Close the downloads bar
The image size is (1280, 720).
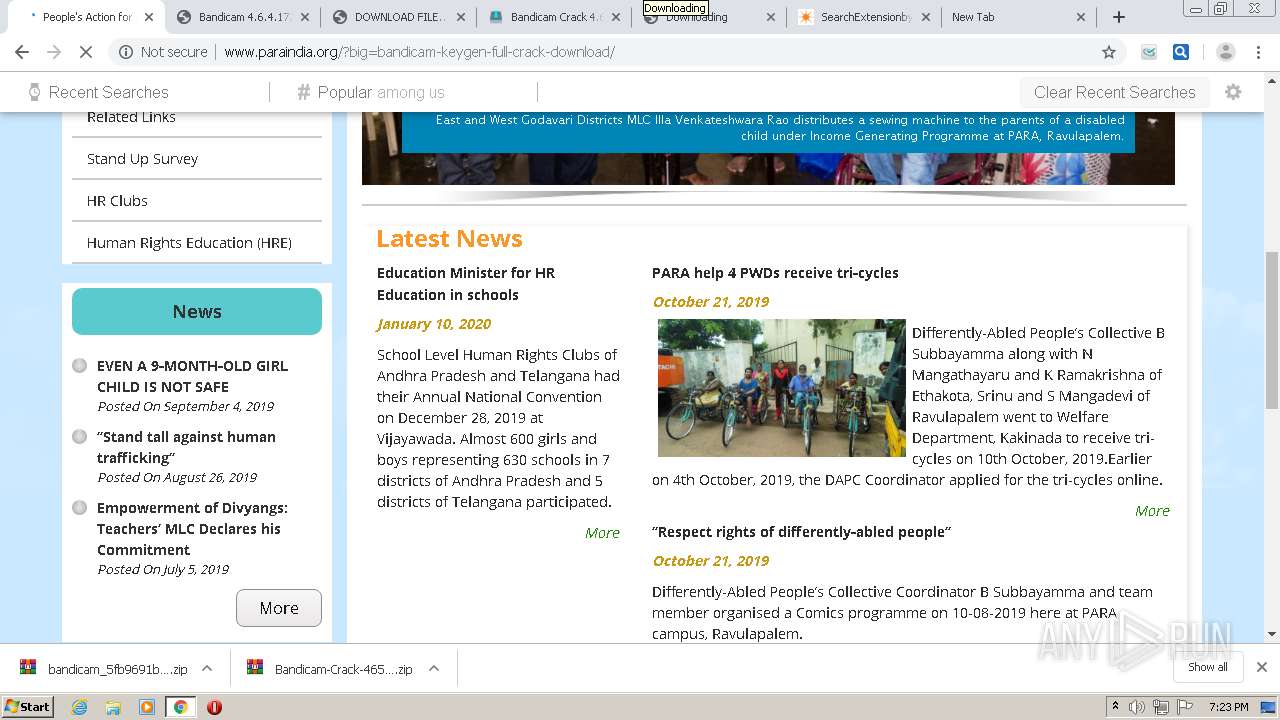pos(1262,667)
